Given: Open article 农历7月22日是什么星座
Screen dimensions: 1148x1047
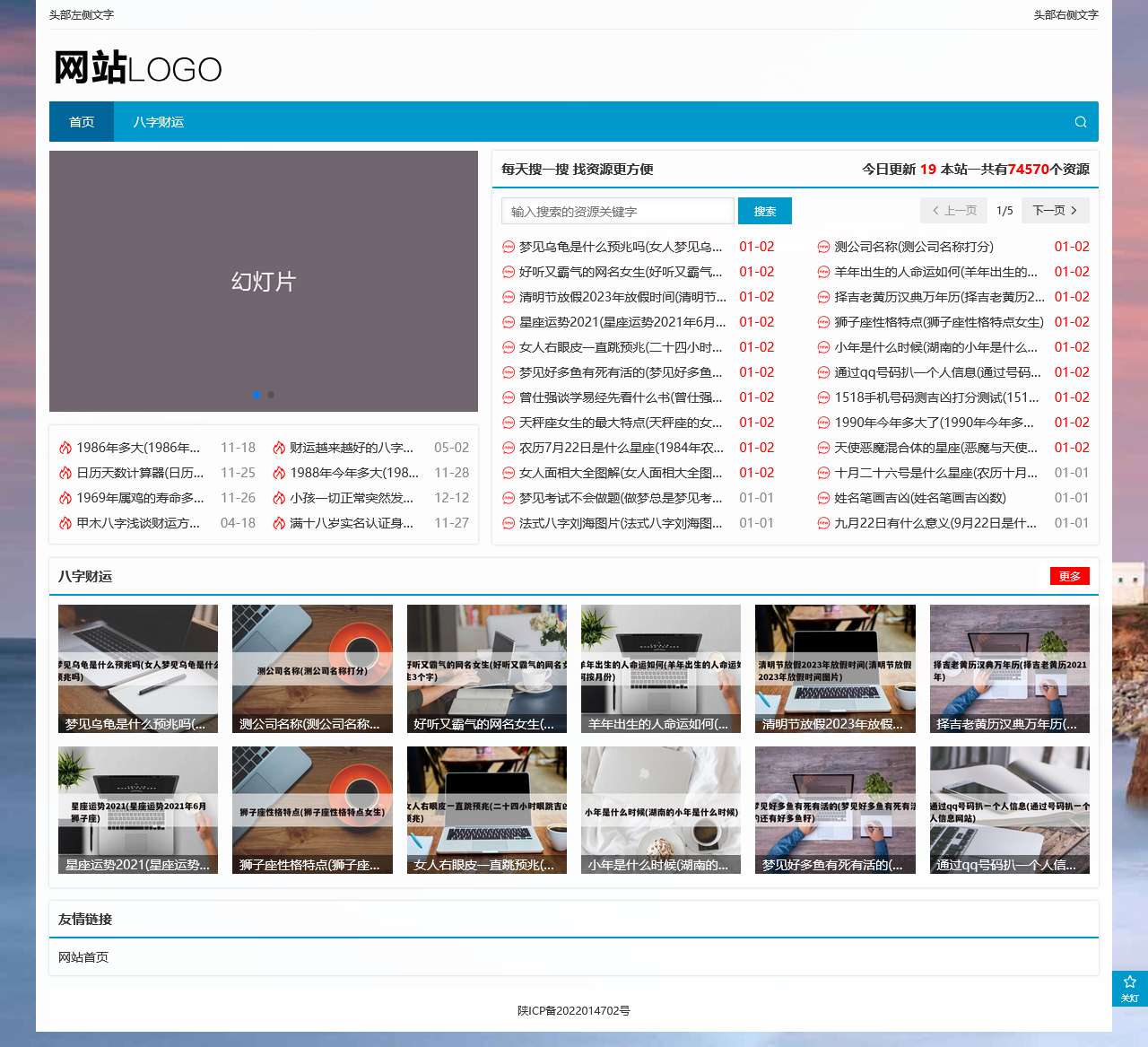Looking at the screenshot, I should (x=622, y=448).
